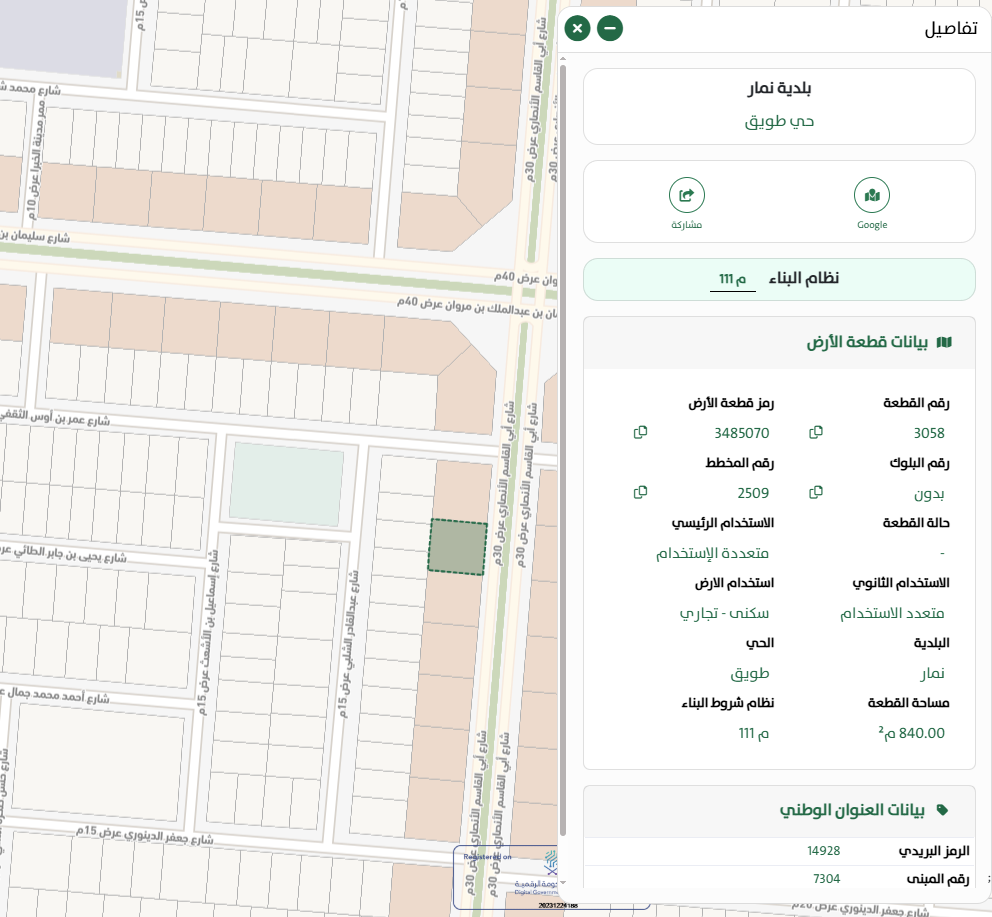Click the details panel vertical scrollbar
The height and width of the screenshot is (917, 992).
[563, 450]
